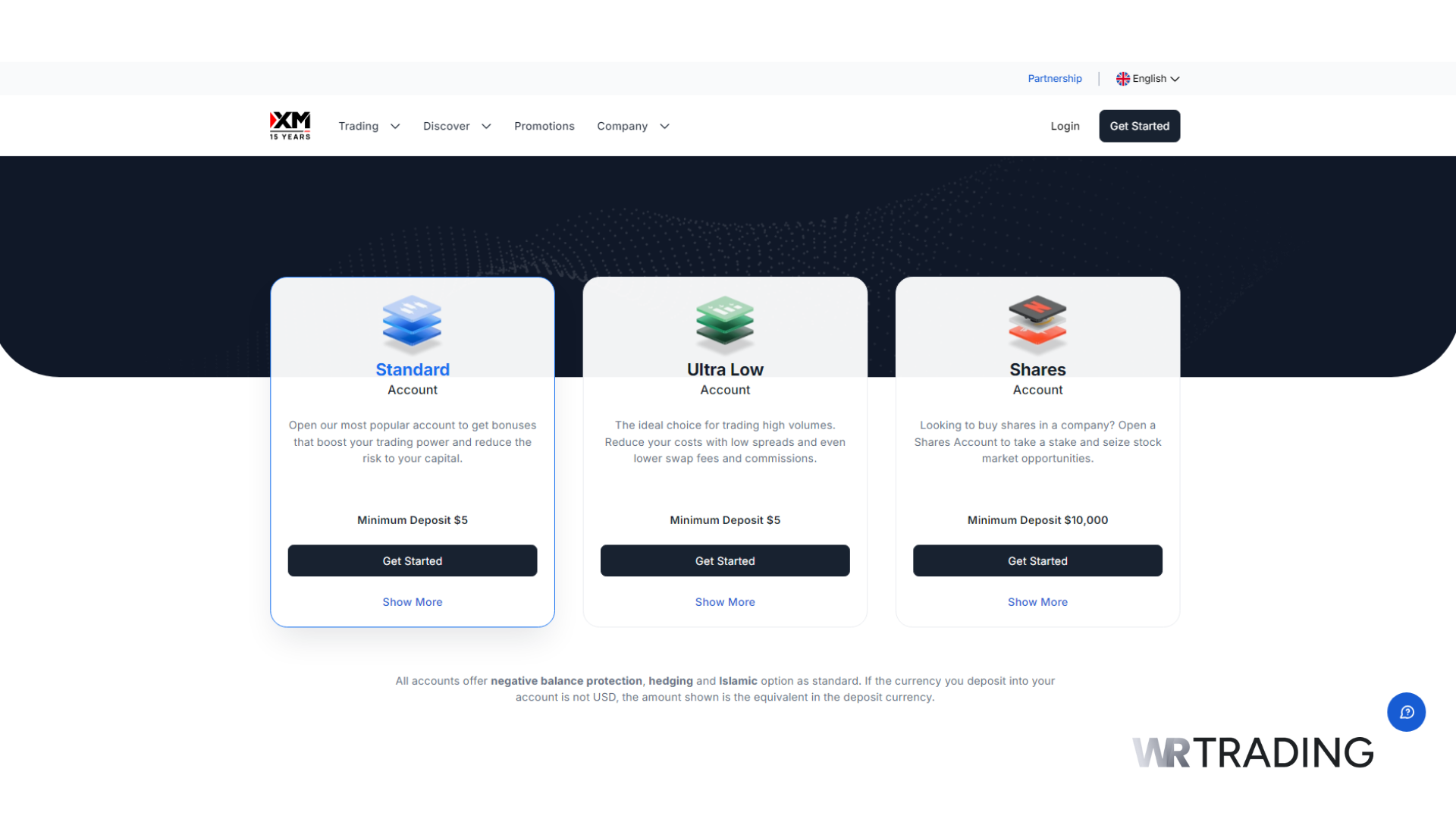Open the Partnership page

click(1054, 78)
